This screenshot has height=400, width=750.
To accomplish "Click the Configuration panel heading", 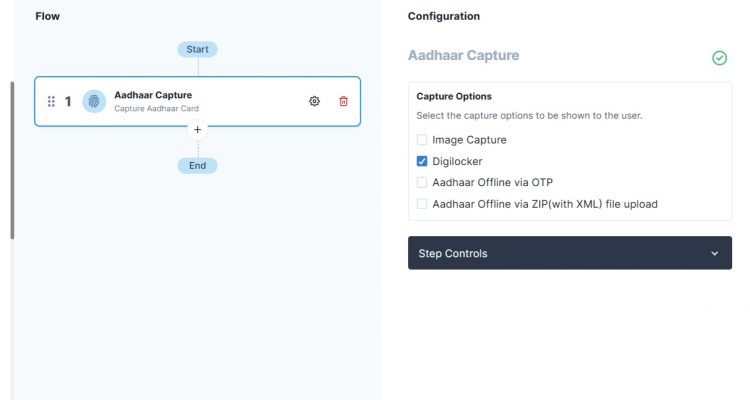I will click(x=444, y=16).
